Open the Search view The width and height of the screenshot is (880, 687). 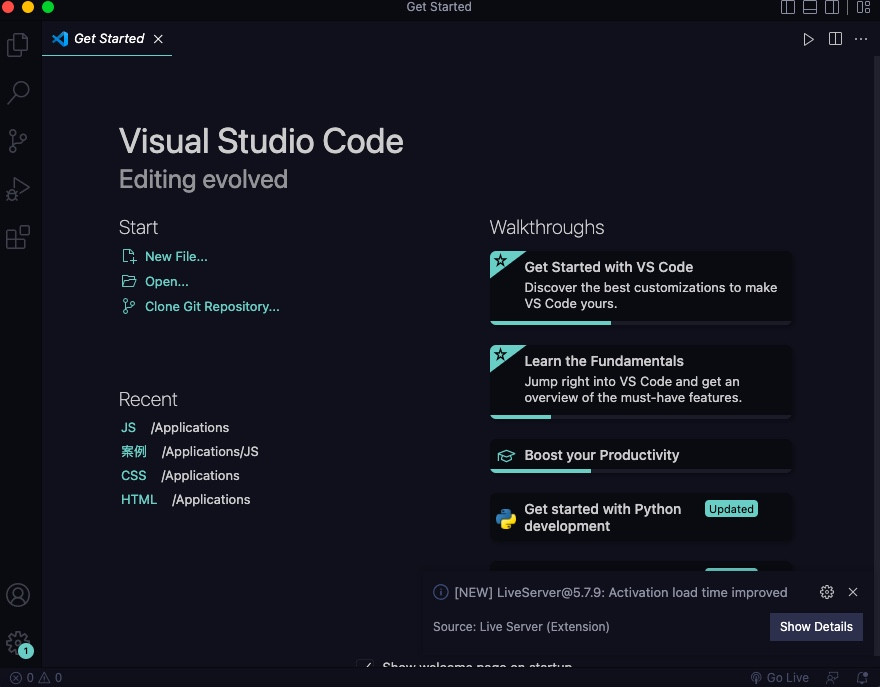[x=18, y=93]
